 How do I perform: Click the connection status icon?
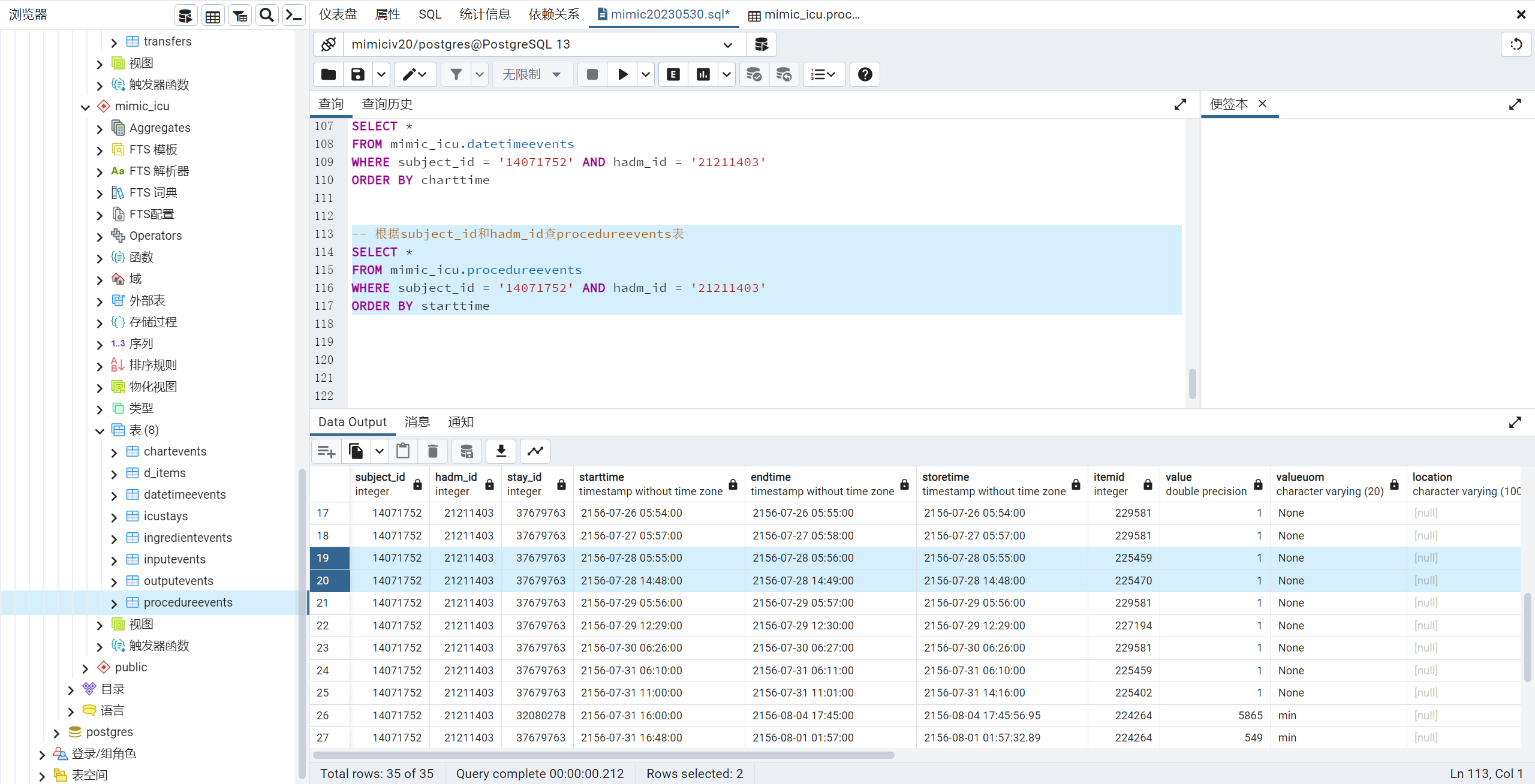pyautogui.click(x=329, y=44)
